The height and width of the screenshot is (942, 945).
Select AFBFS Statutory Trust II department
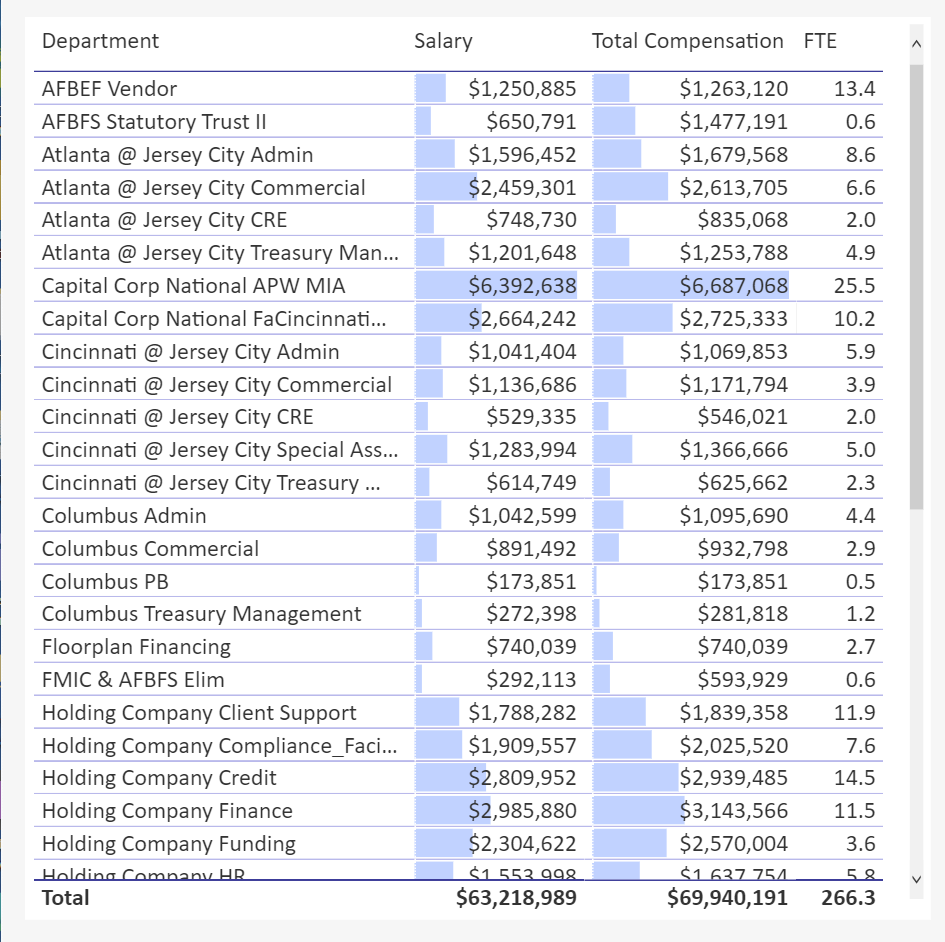pyautogui.click(x=154, y=122)
